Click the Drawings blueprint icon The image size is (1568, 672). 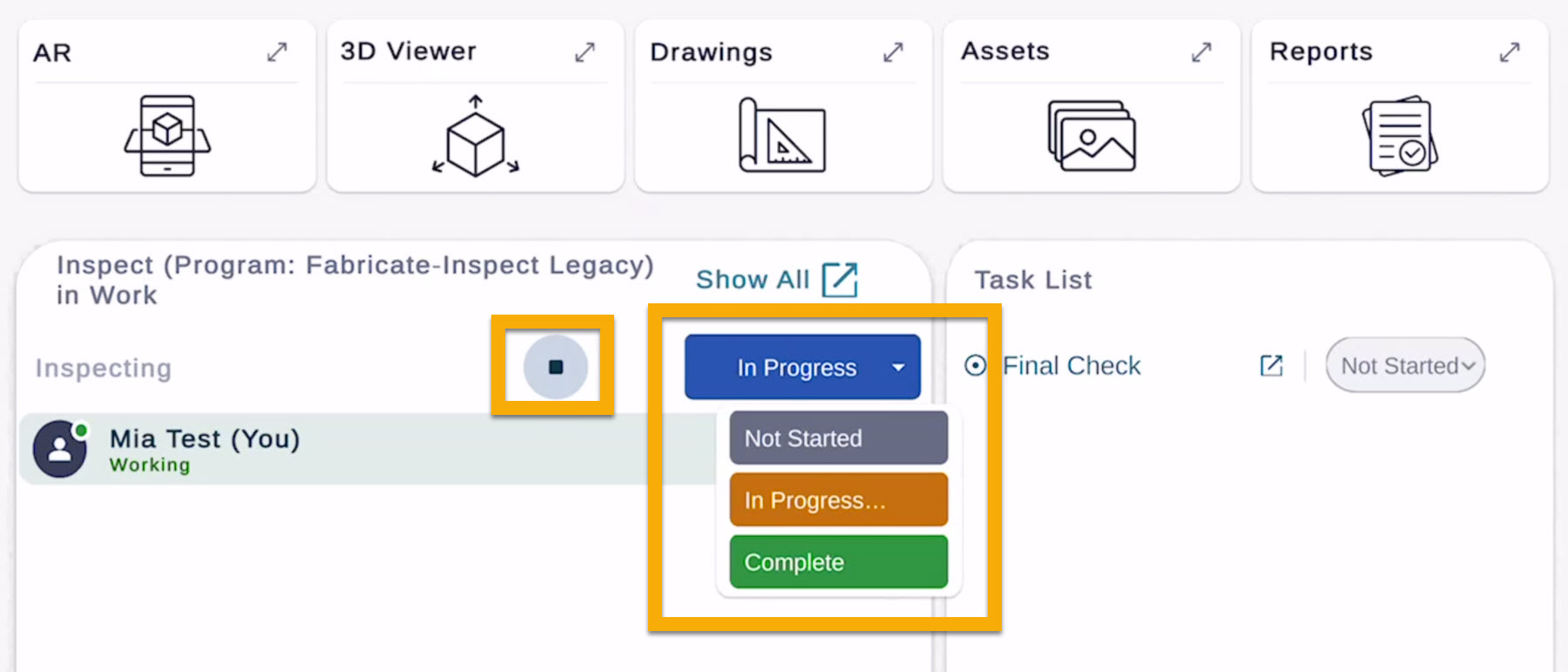point(782,136)
